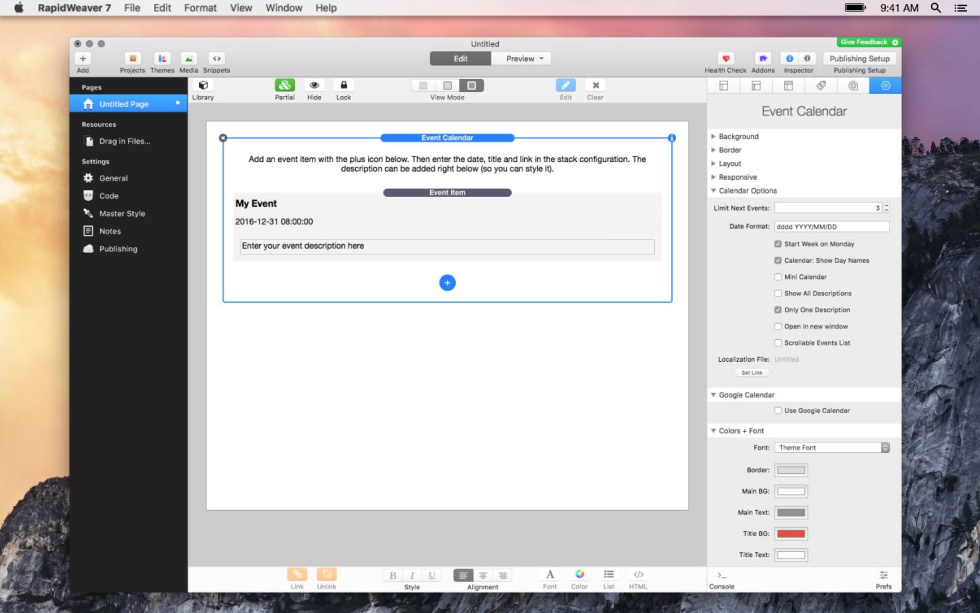The width and height of the screenshot is (980, 613).
Task: Open the stacks Library icon
Action: click(203, 86)
